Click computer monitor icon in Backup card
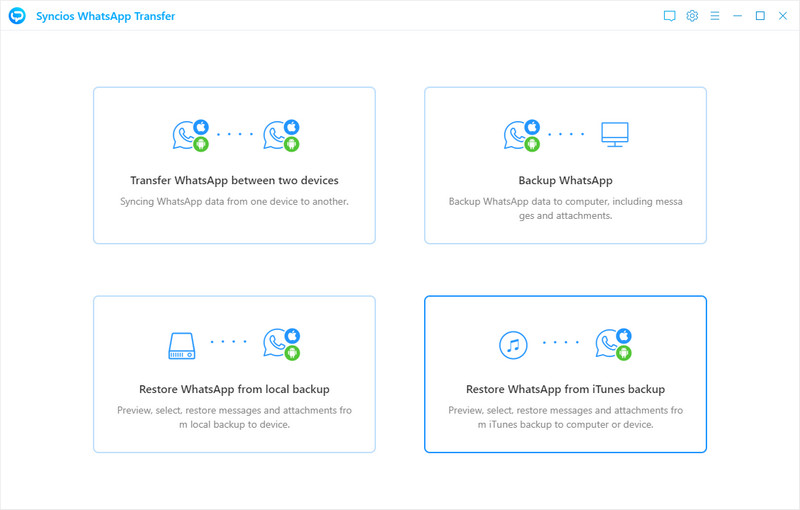 (615, 135)
